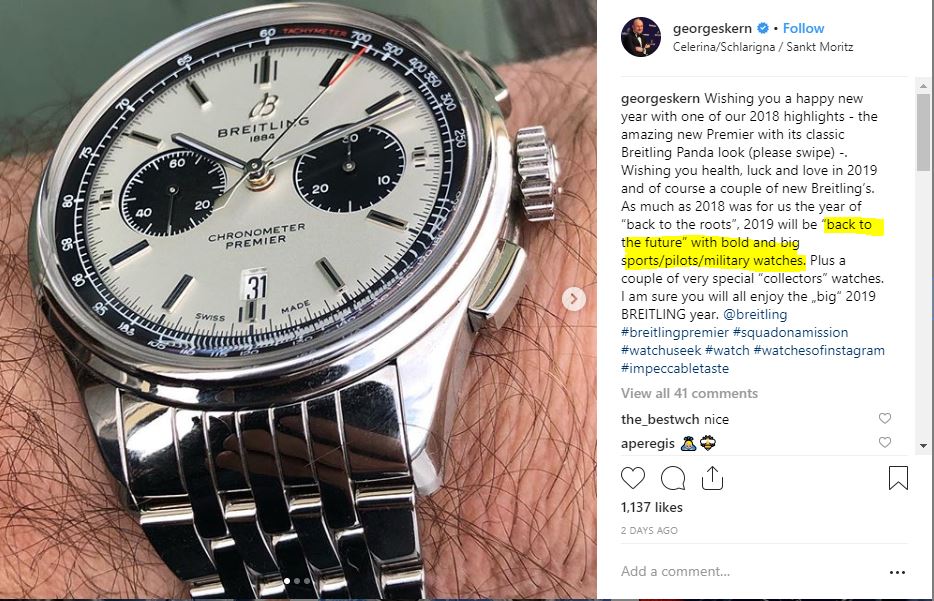The image size is (934, 601).
Task: Expand View all 41 comments
Action: [689, 393]
